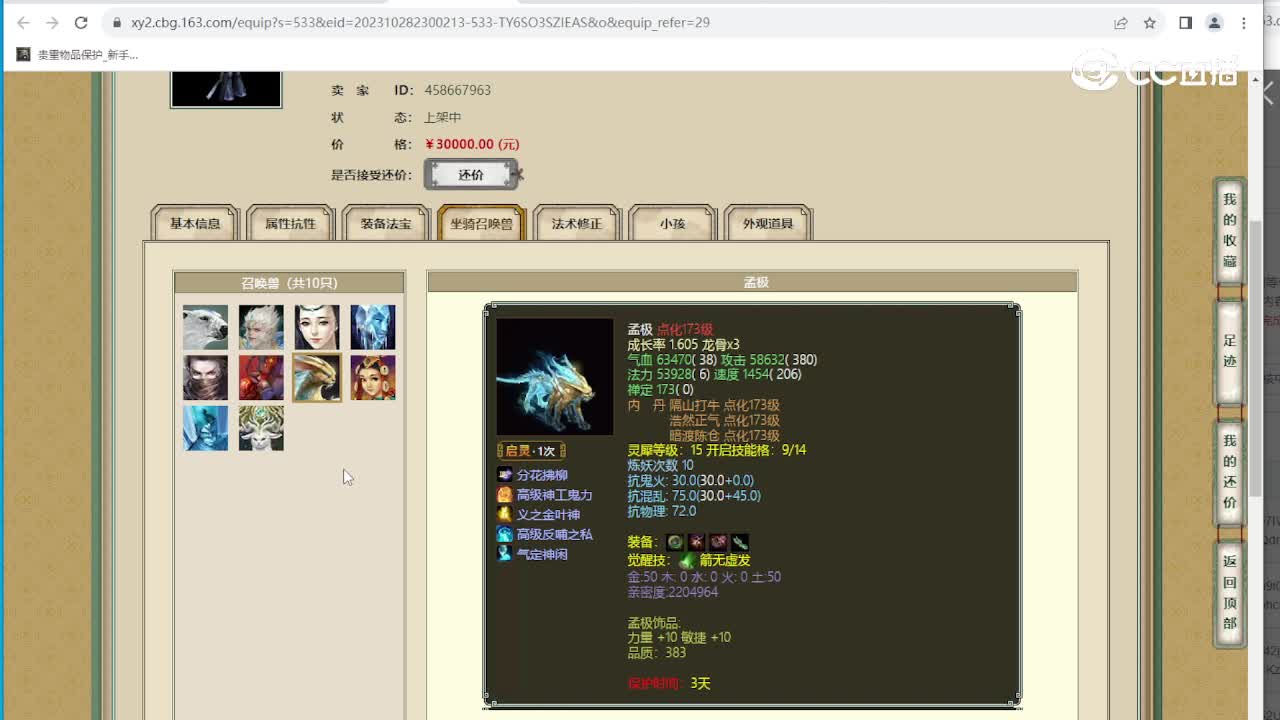Click the seller character avatar image
This screenshot has height=720, width=1280.
pyautogui.click(x=226, y=89)
